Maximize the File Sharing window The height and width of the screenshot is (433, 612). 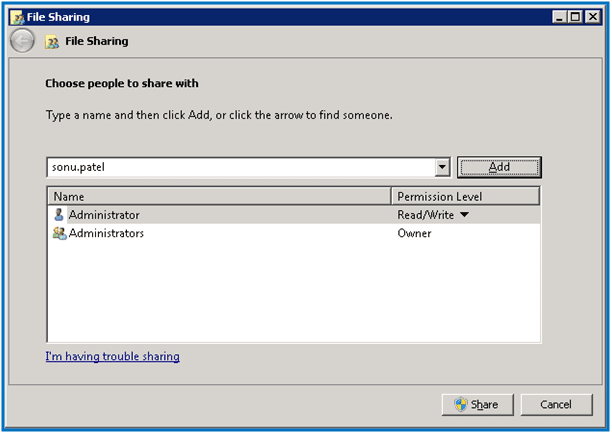point(576,17)
